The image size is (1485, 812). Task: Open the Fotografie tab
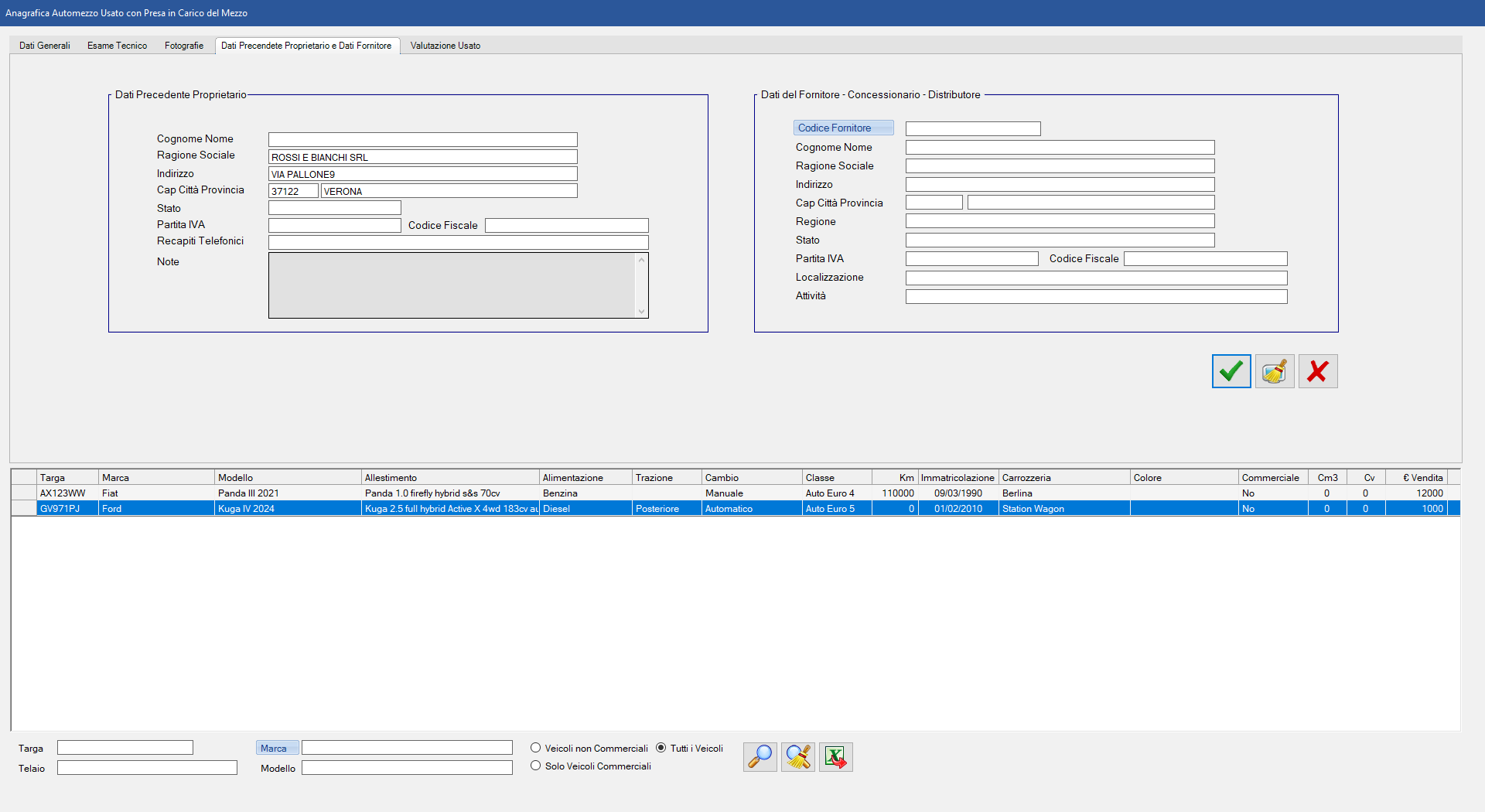[x=184, y=46]
